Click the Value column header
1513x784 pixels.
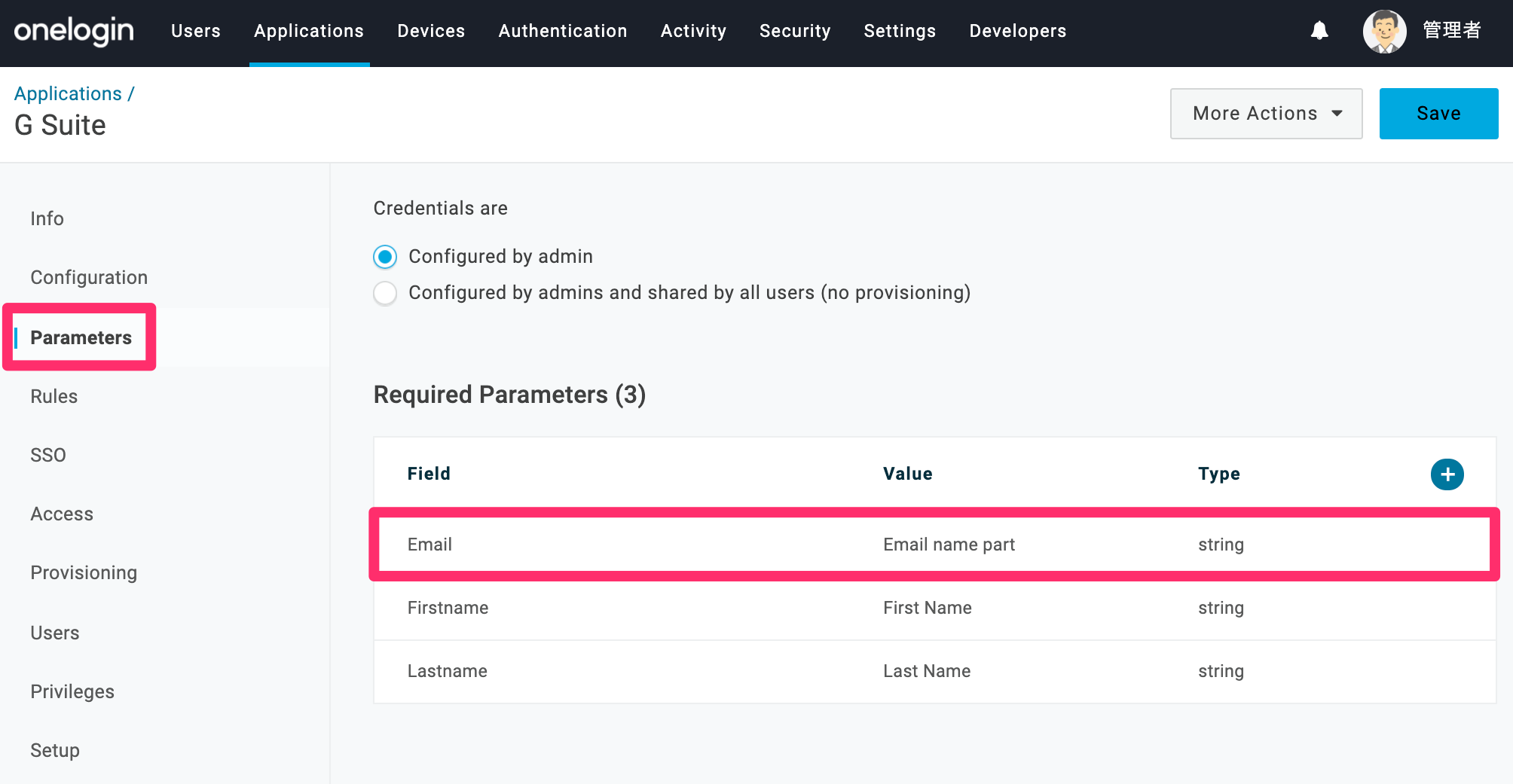click(x=907, y=474)
